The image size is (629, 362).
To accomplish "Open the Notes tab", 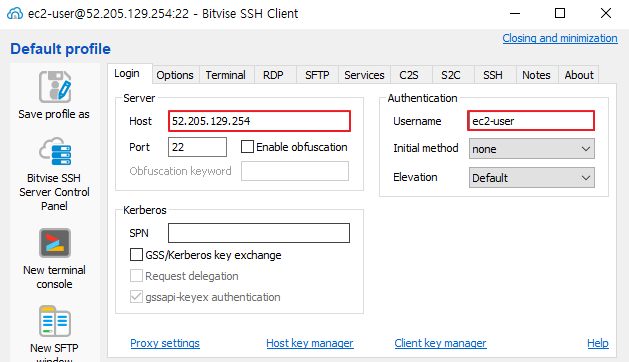I will tap(536, 75).
